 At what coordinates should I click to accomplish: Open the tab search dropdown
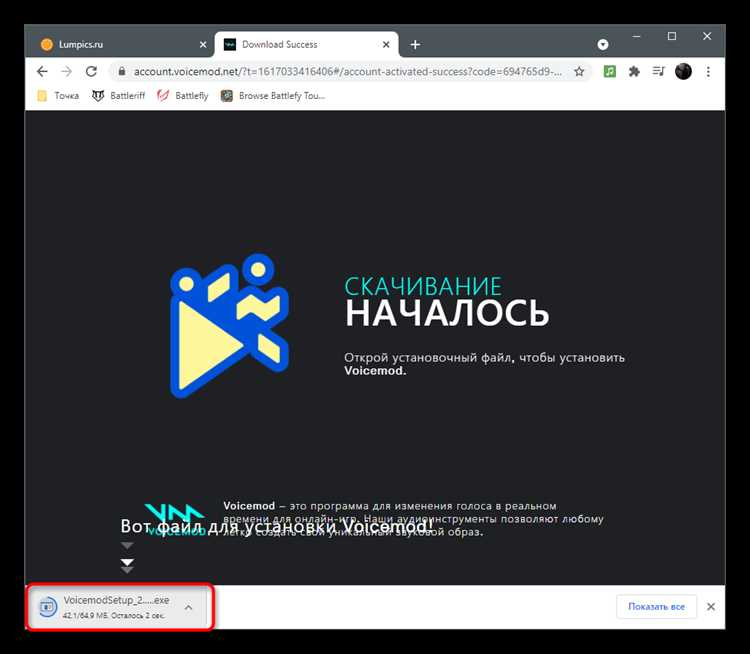[x=603, y=44]
